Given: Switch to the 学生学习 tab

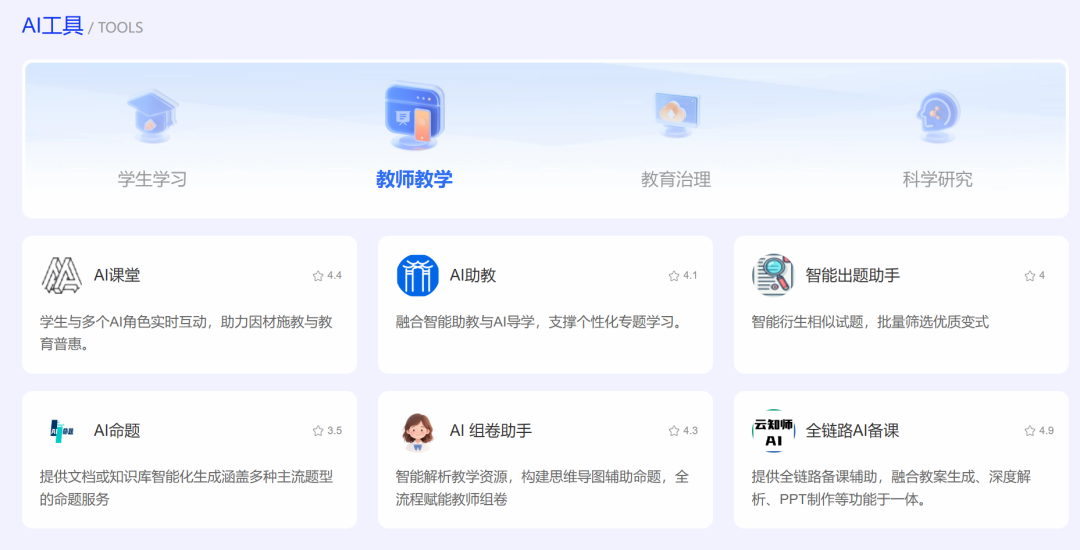Looking at the screenshot, I should coord(152,179).
